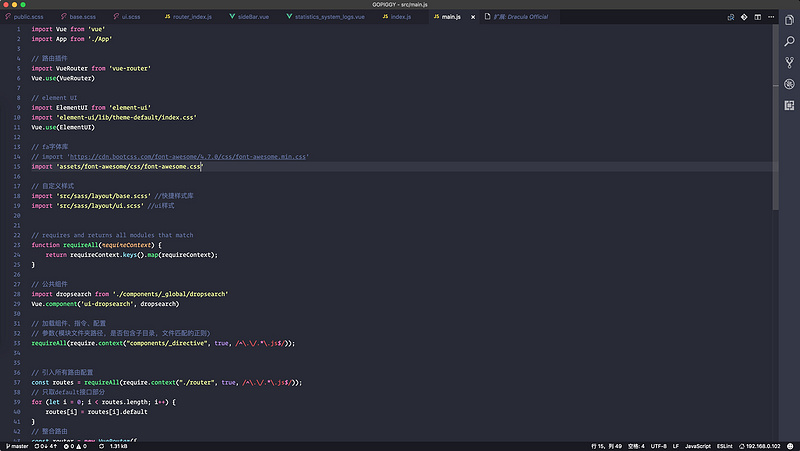Synchronize changes 0 down 4 up

click(45, 446)
